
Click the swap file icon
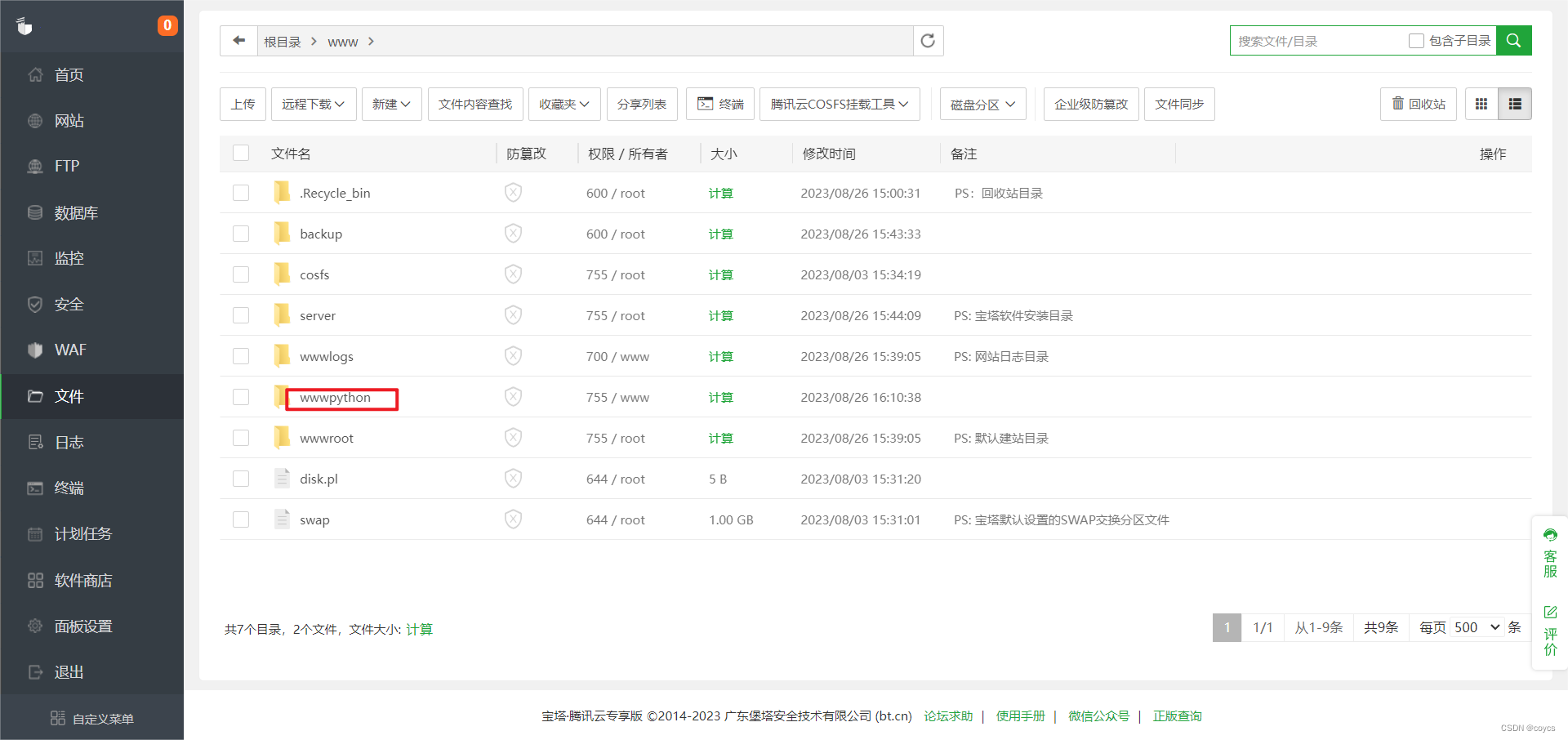(x=282, y=519)
